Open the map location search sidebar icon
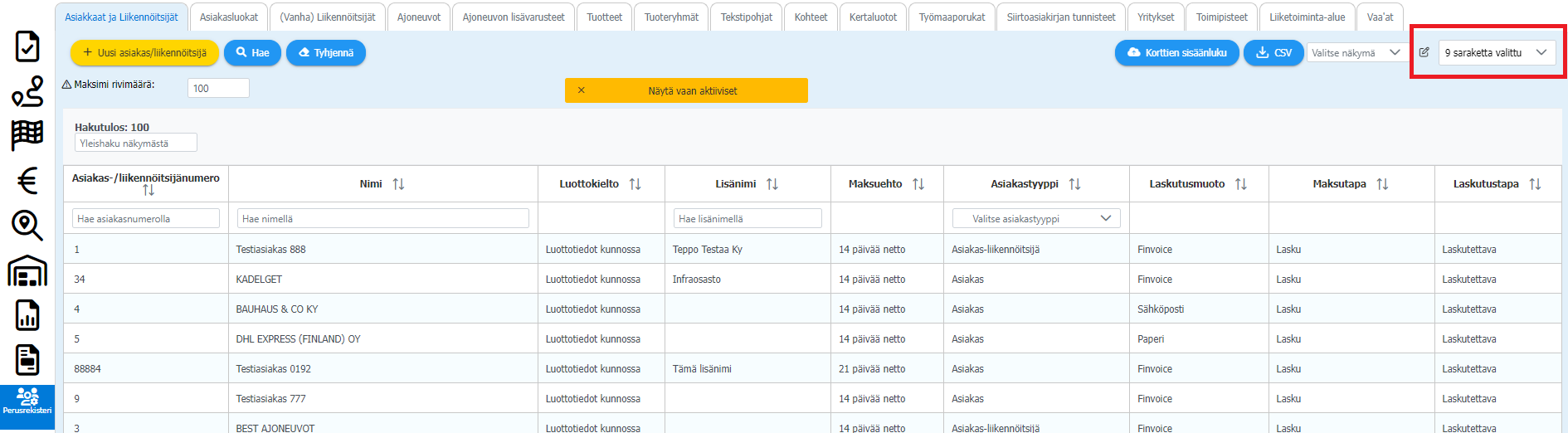The width and height of the screenshot is (1568, 433). pyautogui.click(x=27, y=225)
